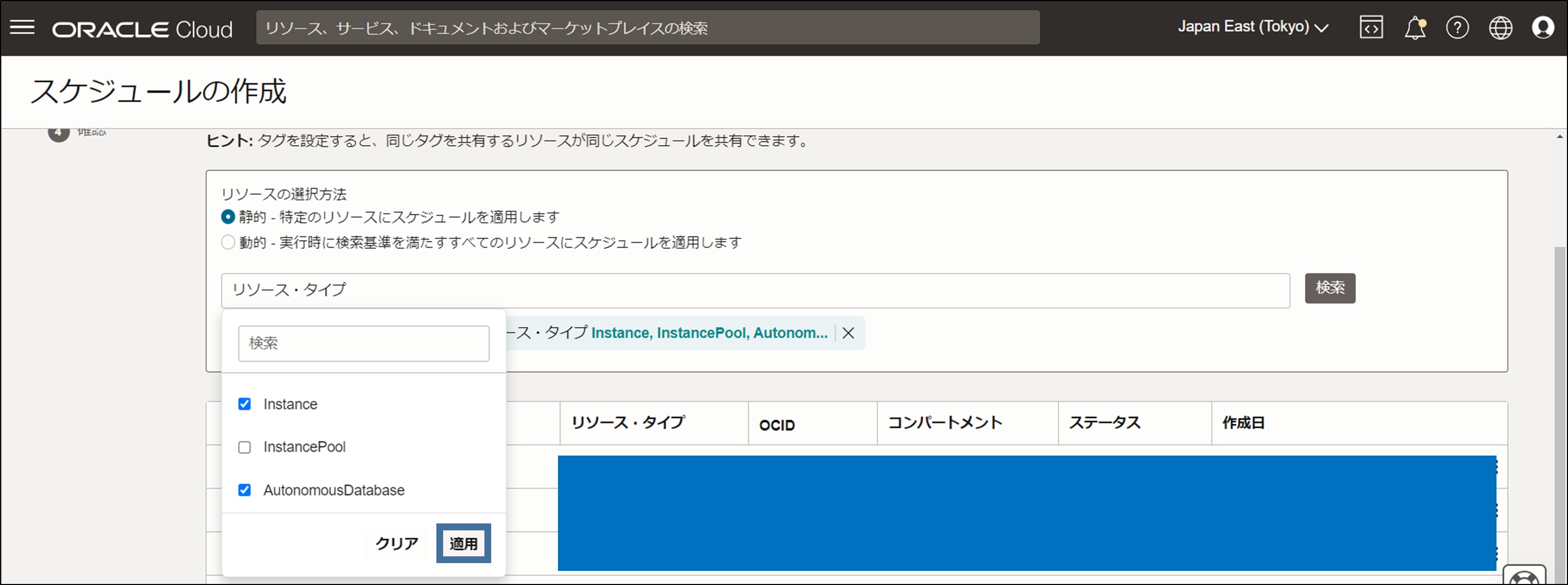The image size is (1568, 585).
Task: Remove the resource type filter chip
Action: point(848,333)
